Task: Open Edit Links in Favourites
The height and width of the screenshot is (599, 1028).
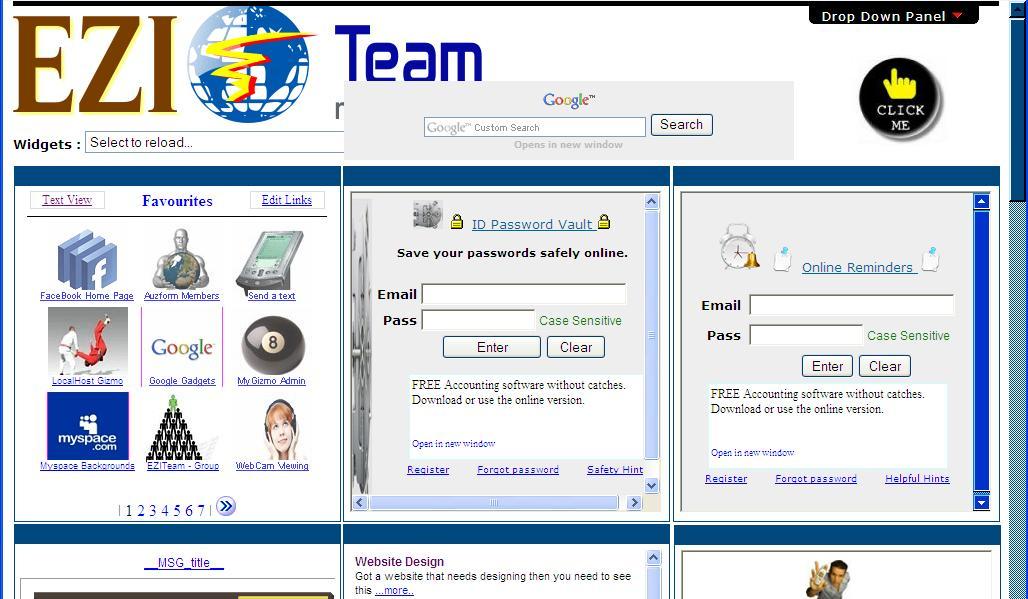Action: click(x=287, y=200)
